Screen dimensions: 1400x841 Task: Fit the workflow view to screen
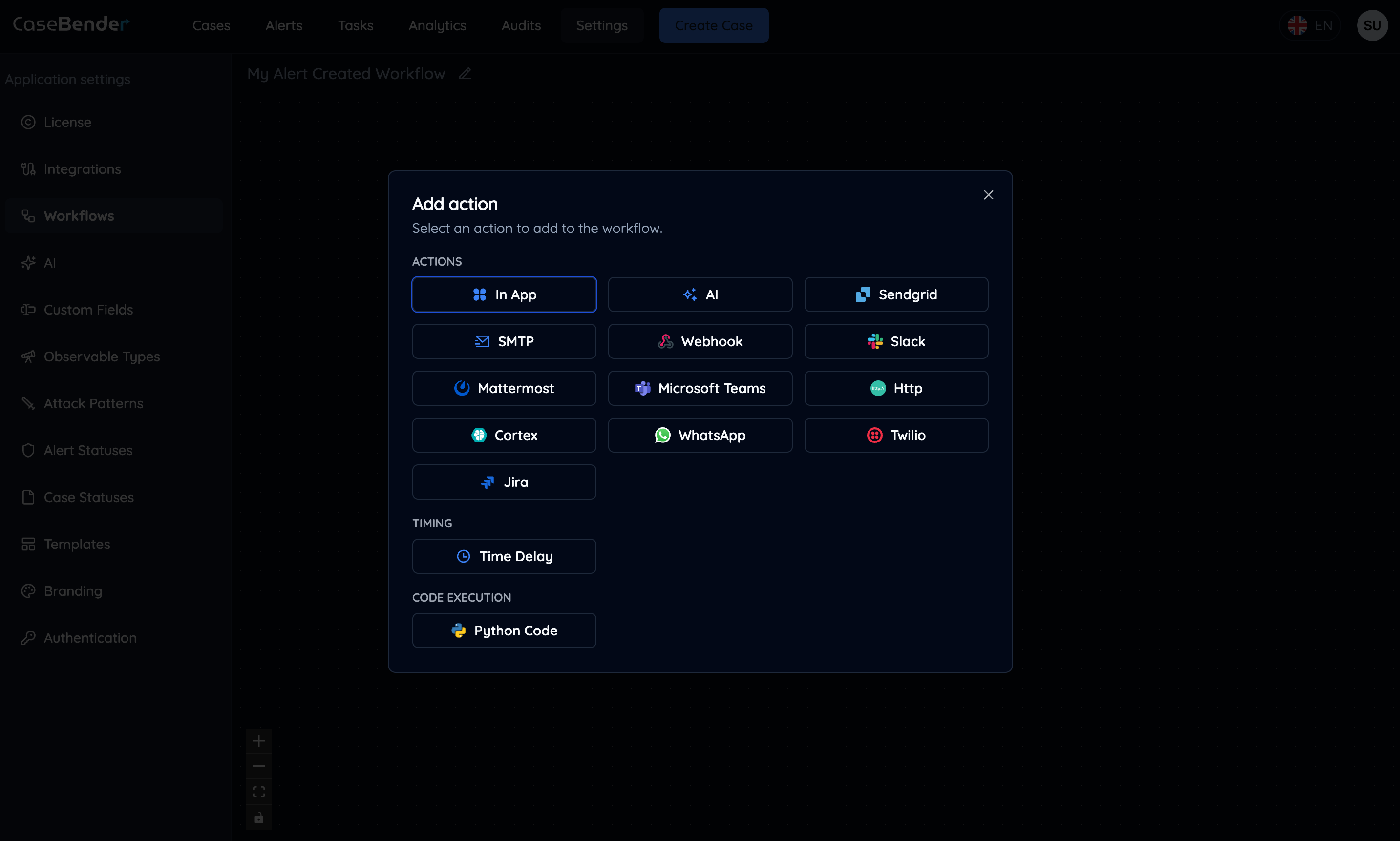(x=259, y=791)
